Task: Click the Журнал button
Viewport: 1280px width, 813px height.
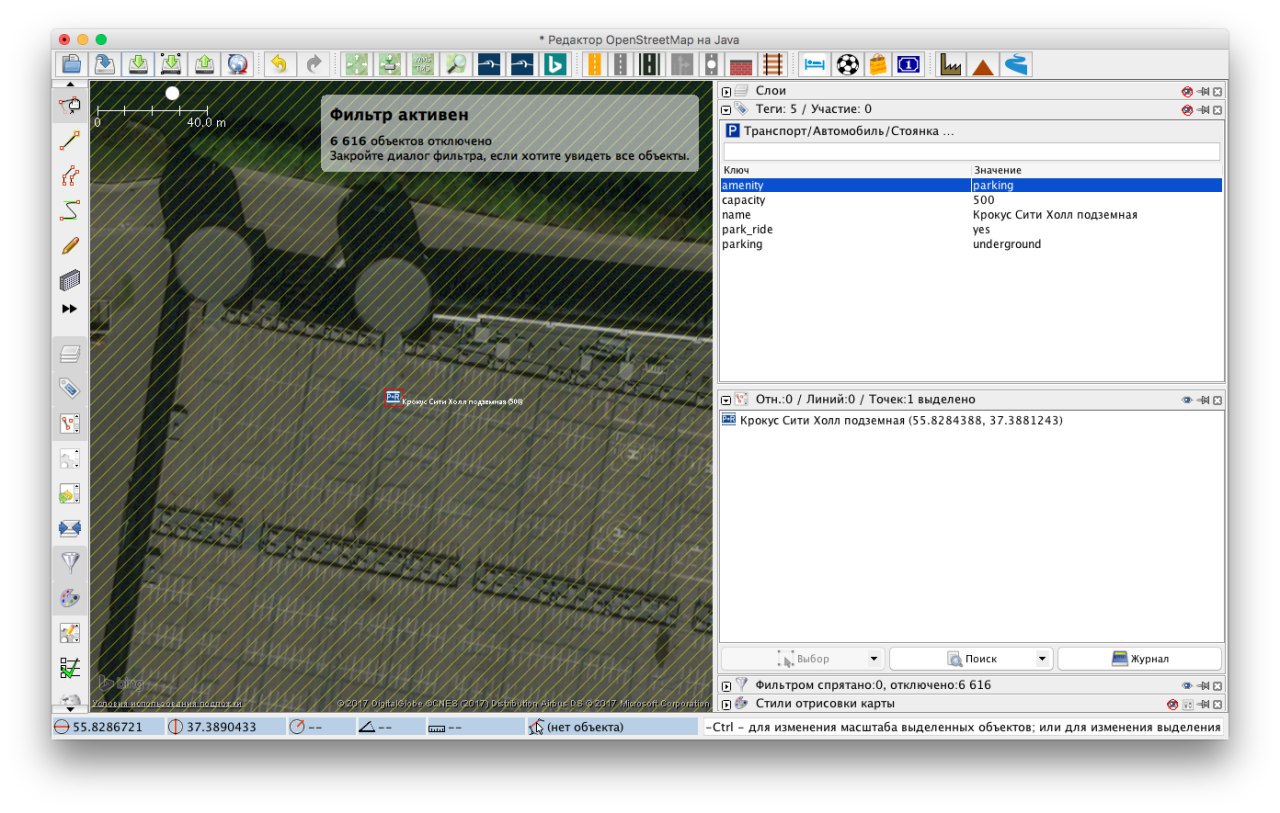Action: pos(1140,659)
